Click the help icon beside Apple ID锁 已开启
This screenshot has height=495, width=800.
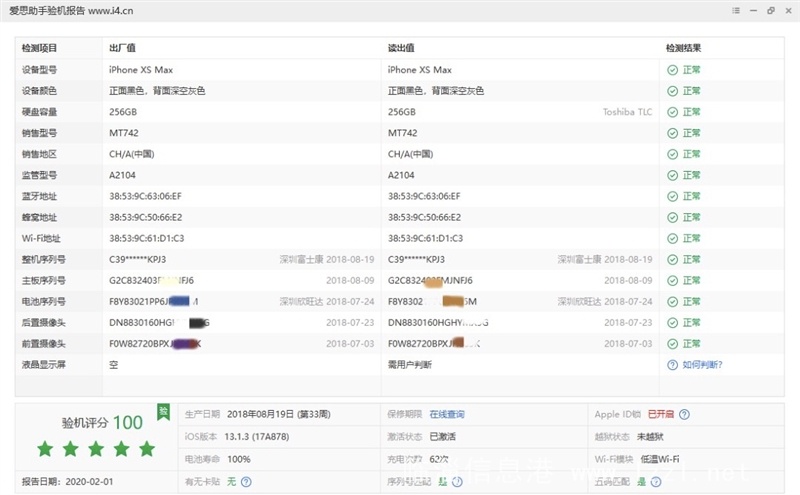click(685, 414)
